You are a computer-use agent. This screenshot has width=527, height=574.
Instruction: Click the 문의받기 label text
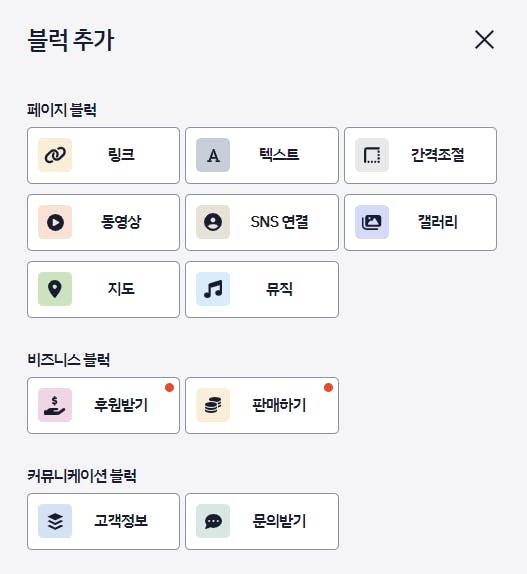coord(279,521)
